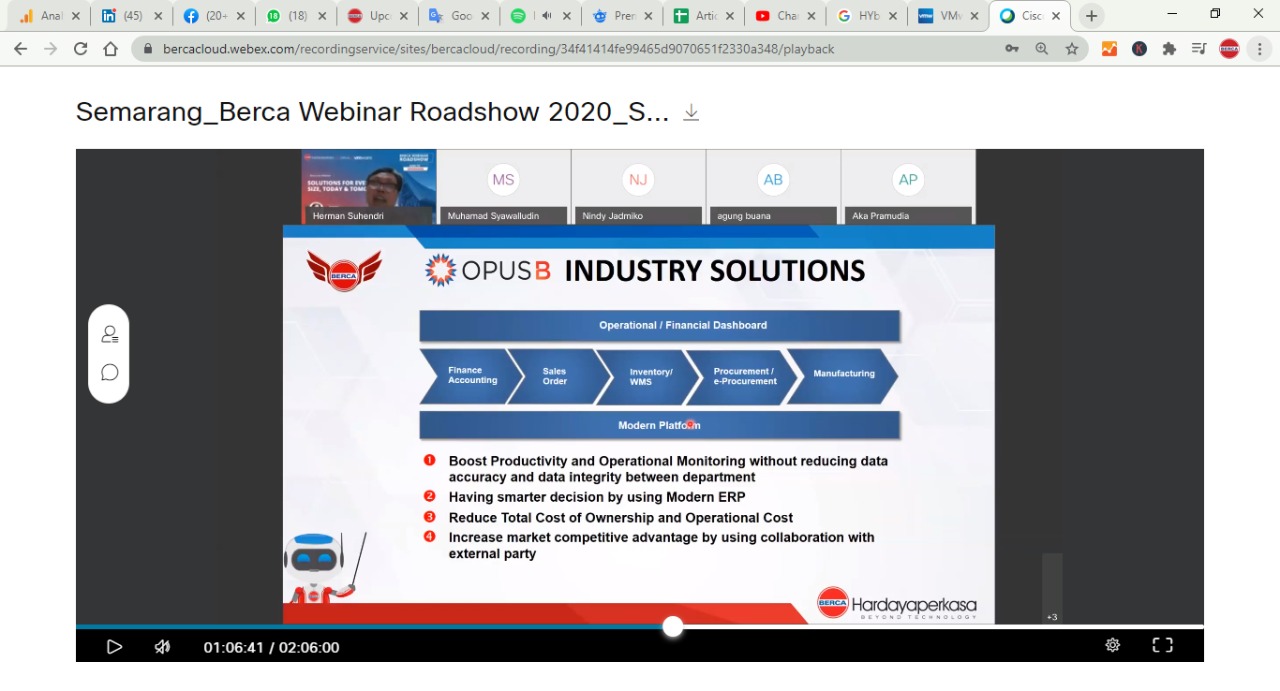Screen dimensions: 1280x691
Task: Open the Extensions puzzle menu
Action: click(1169, 48)
